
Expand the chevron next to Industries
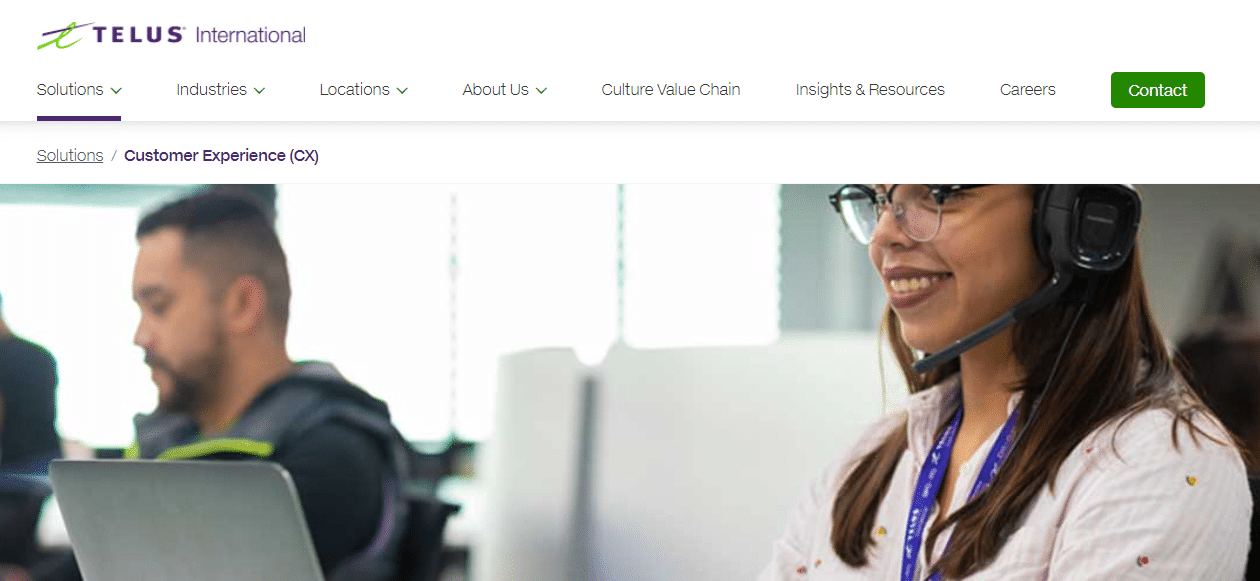(x=259, y=90)
